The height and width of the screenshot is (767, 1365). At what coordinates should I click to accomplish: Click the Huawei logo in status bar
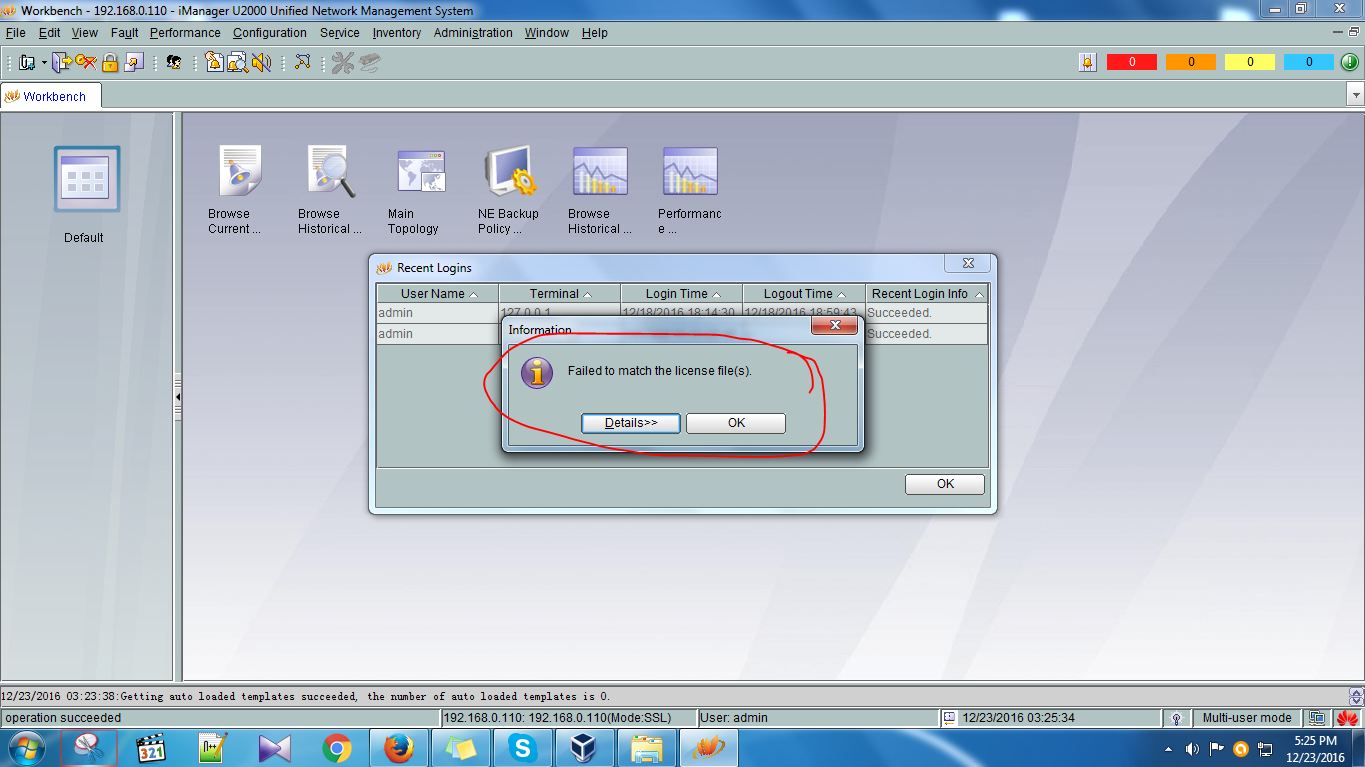click(1347, 718)
